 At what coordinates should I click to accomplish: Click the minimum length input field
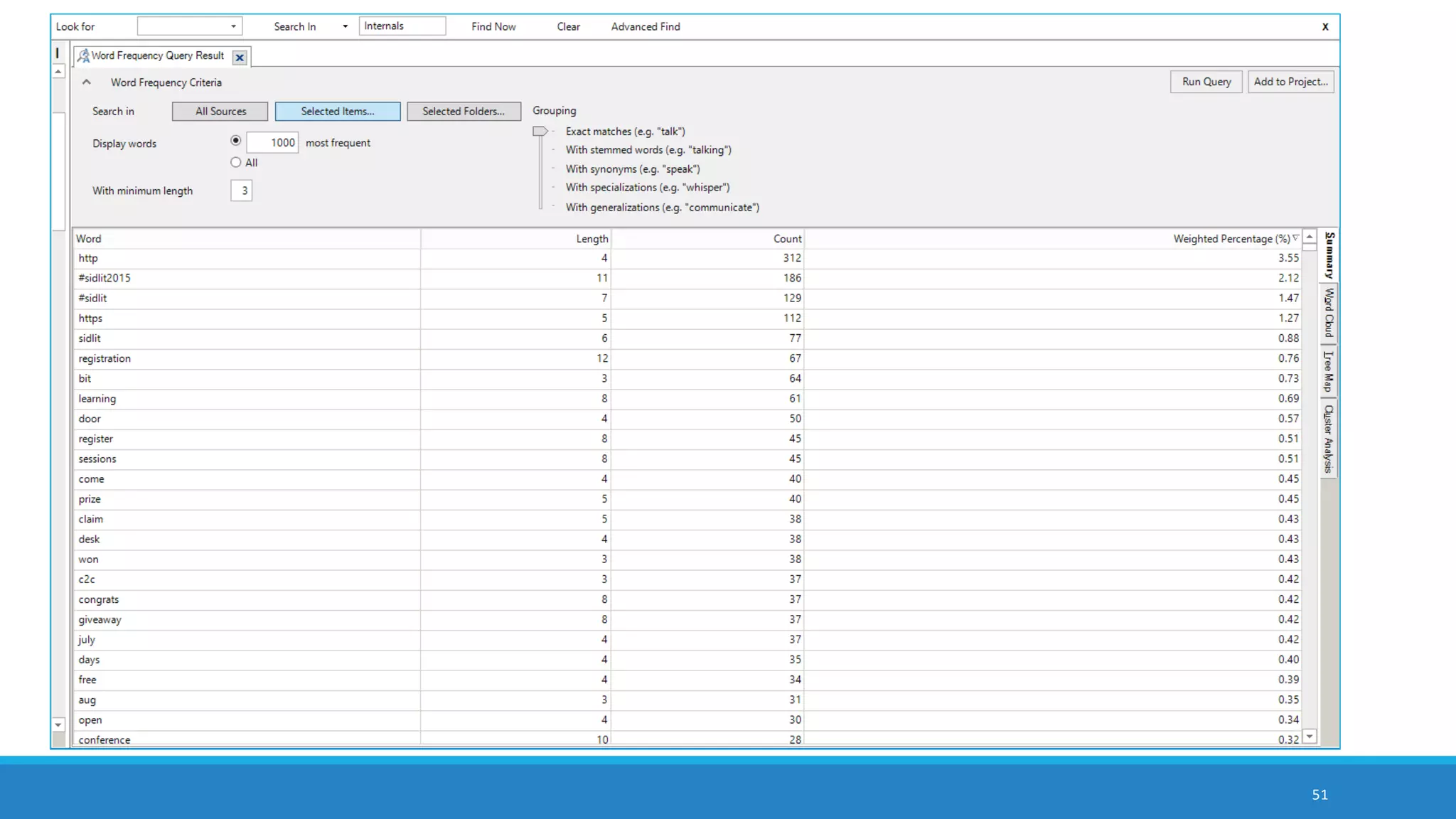242,191
